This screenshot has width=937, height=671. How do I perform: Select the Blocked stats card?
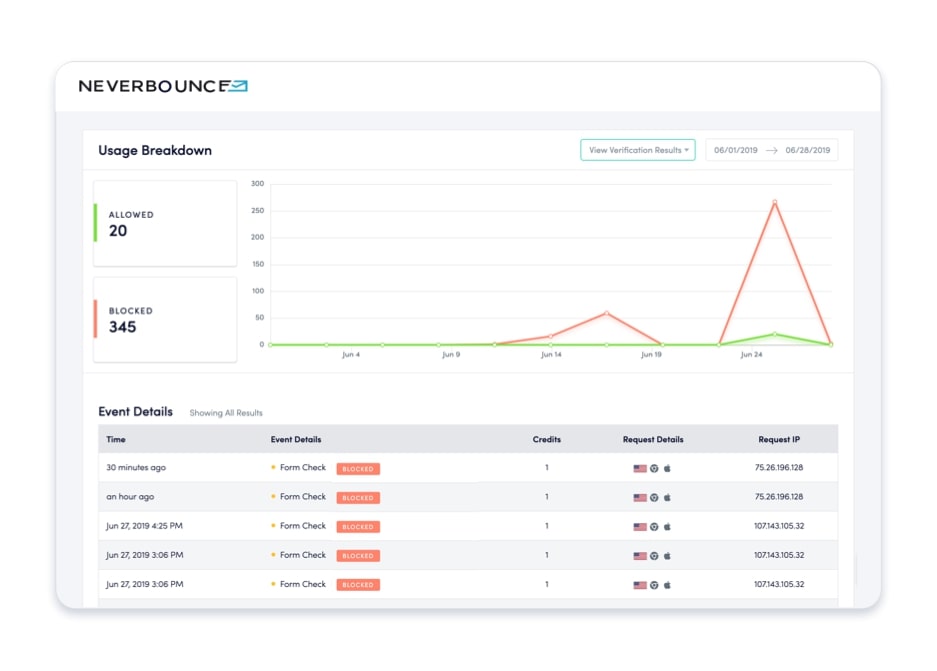coord(165,320)
